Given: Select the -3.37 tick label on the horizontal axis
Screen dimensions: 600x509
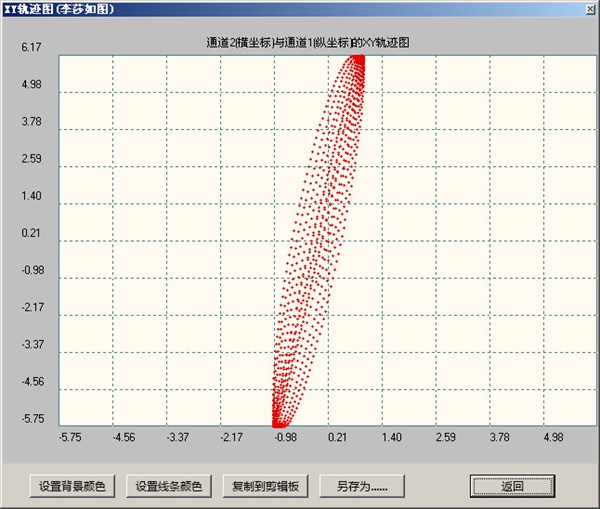Looking at the screenshot, I should (x=177, y=438).
